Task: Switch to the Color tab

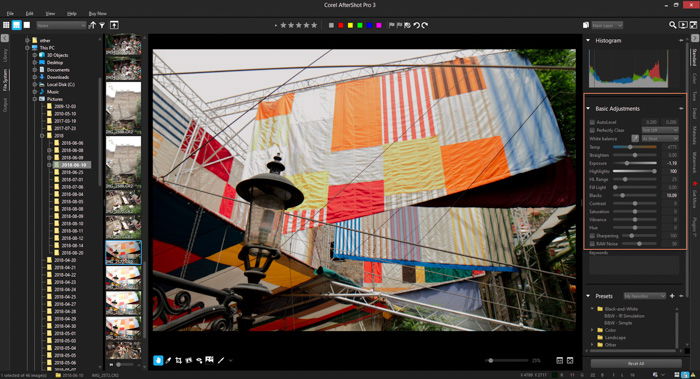Action: [x=695, y=78]
